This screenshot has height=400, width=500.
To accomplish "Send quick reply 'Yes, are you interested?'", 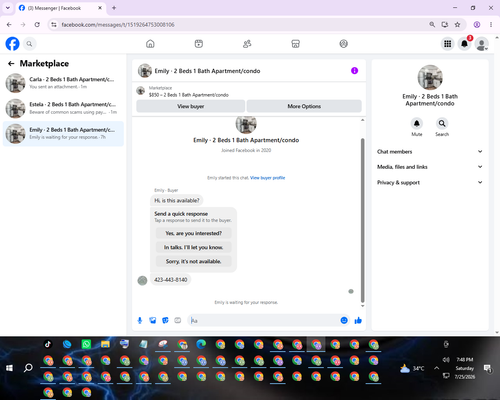I will pos(193,233).
